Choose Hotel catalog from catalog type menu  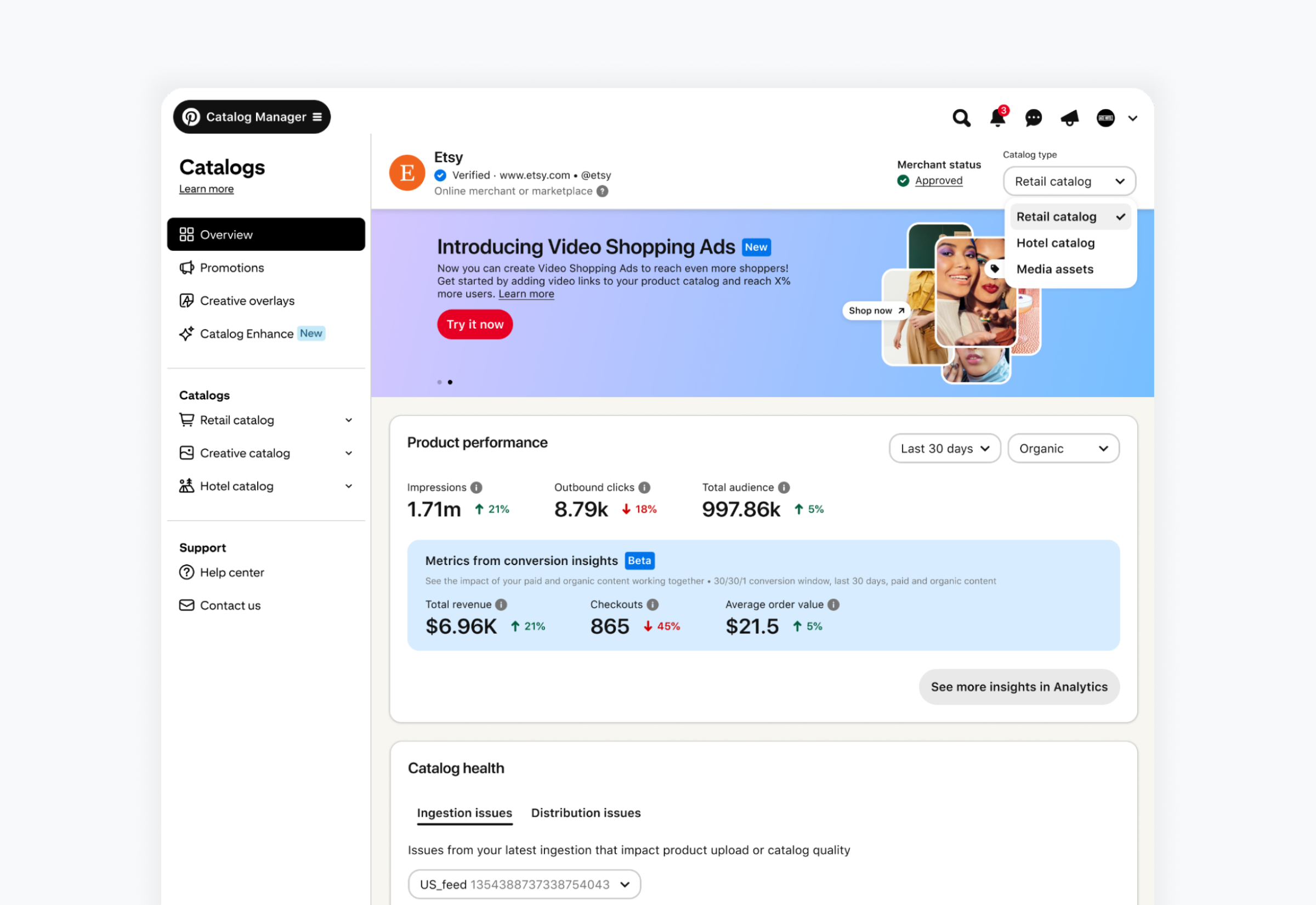tap(1056, 244)
